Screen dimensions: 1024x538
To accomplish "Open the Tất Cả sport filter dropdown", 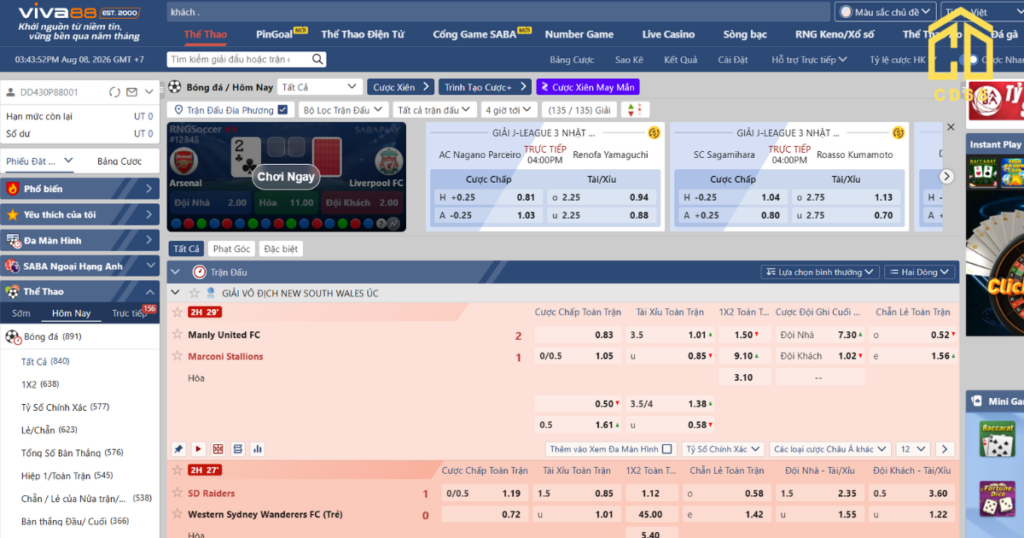I will 319,87.
